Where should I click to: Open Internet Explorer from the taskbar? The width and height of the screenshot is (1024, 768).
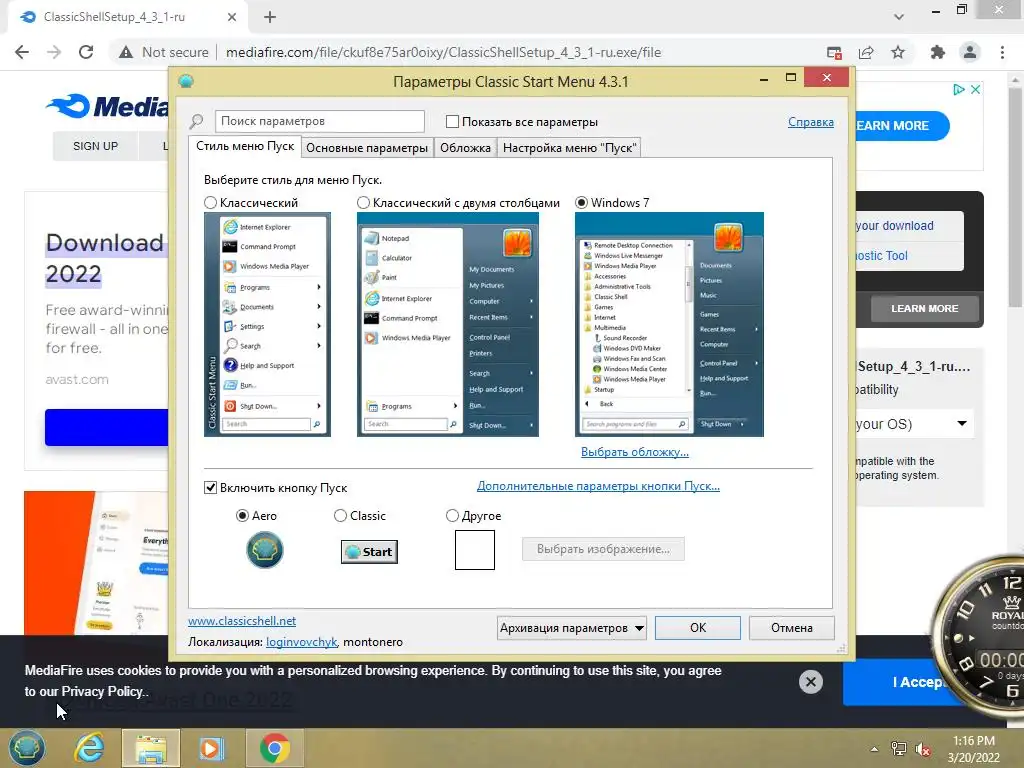click(89, 748)
